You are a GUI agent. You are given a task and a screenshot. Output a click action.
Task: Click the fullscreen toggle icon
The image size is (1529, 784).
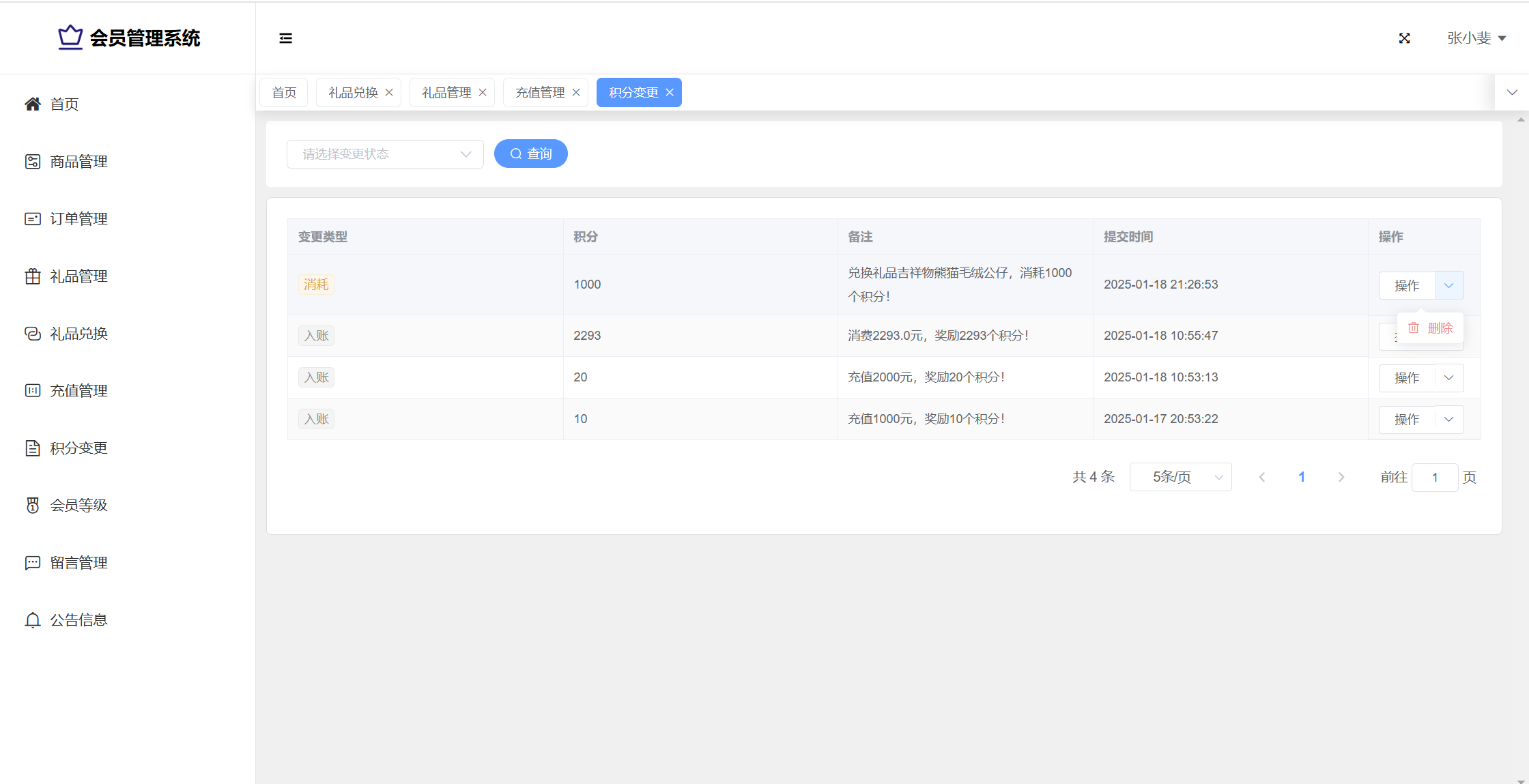pos(1404,38)
